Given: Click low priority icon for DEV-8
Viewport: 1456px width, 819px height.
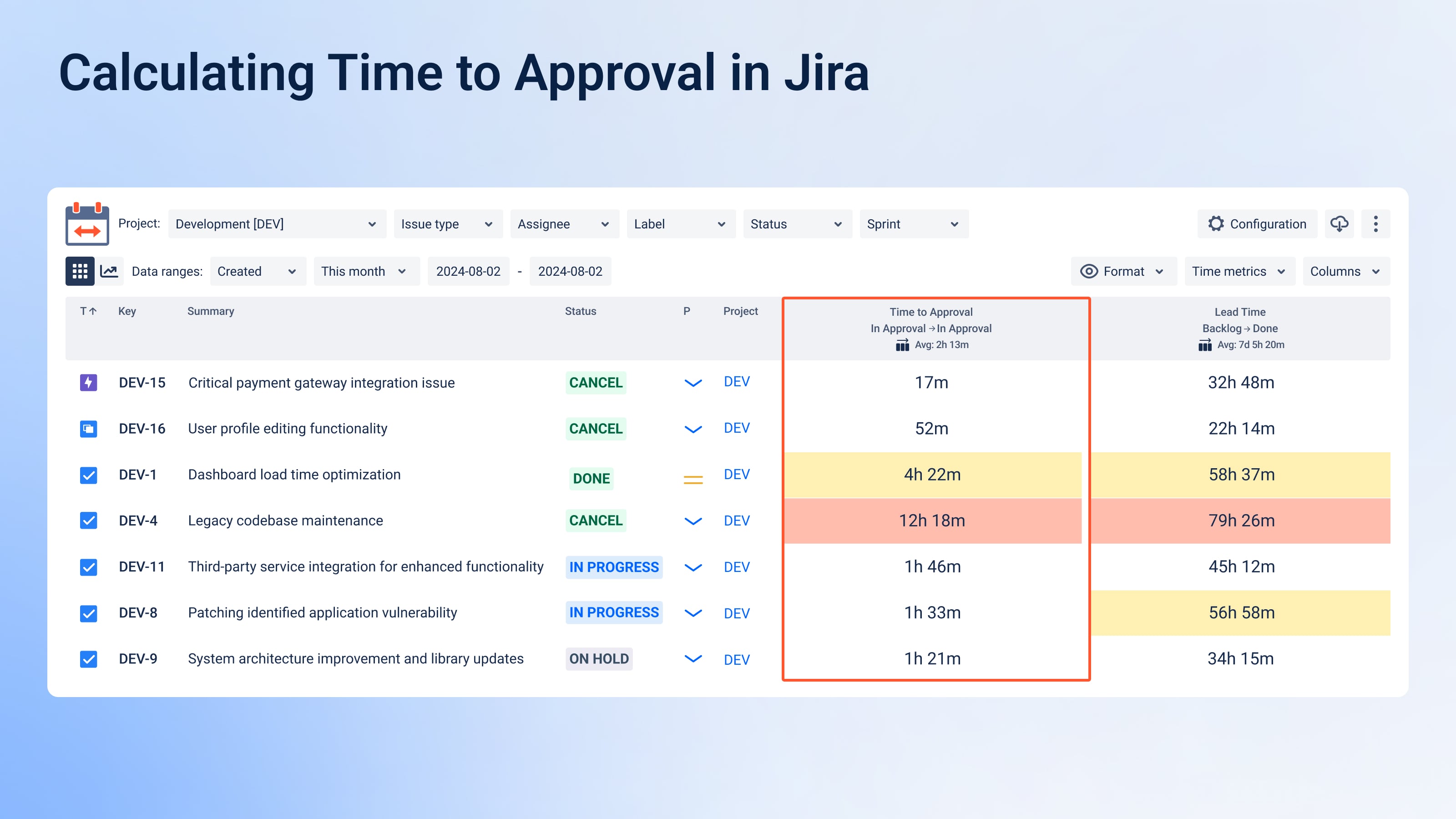Looking at the screenshot, I should pyautogui.click(x=693, y=613).
